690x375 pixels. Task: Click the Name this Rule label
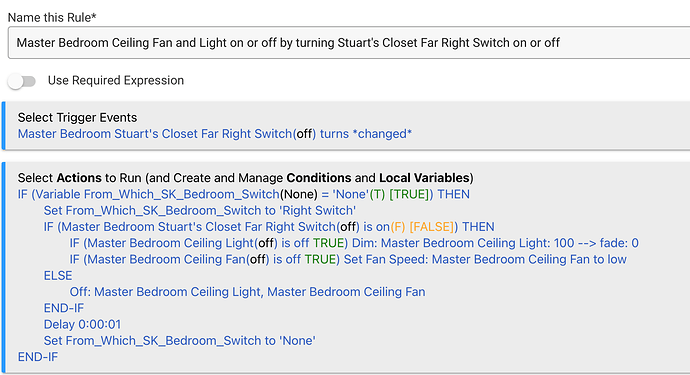pos(52,18)
